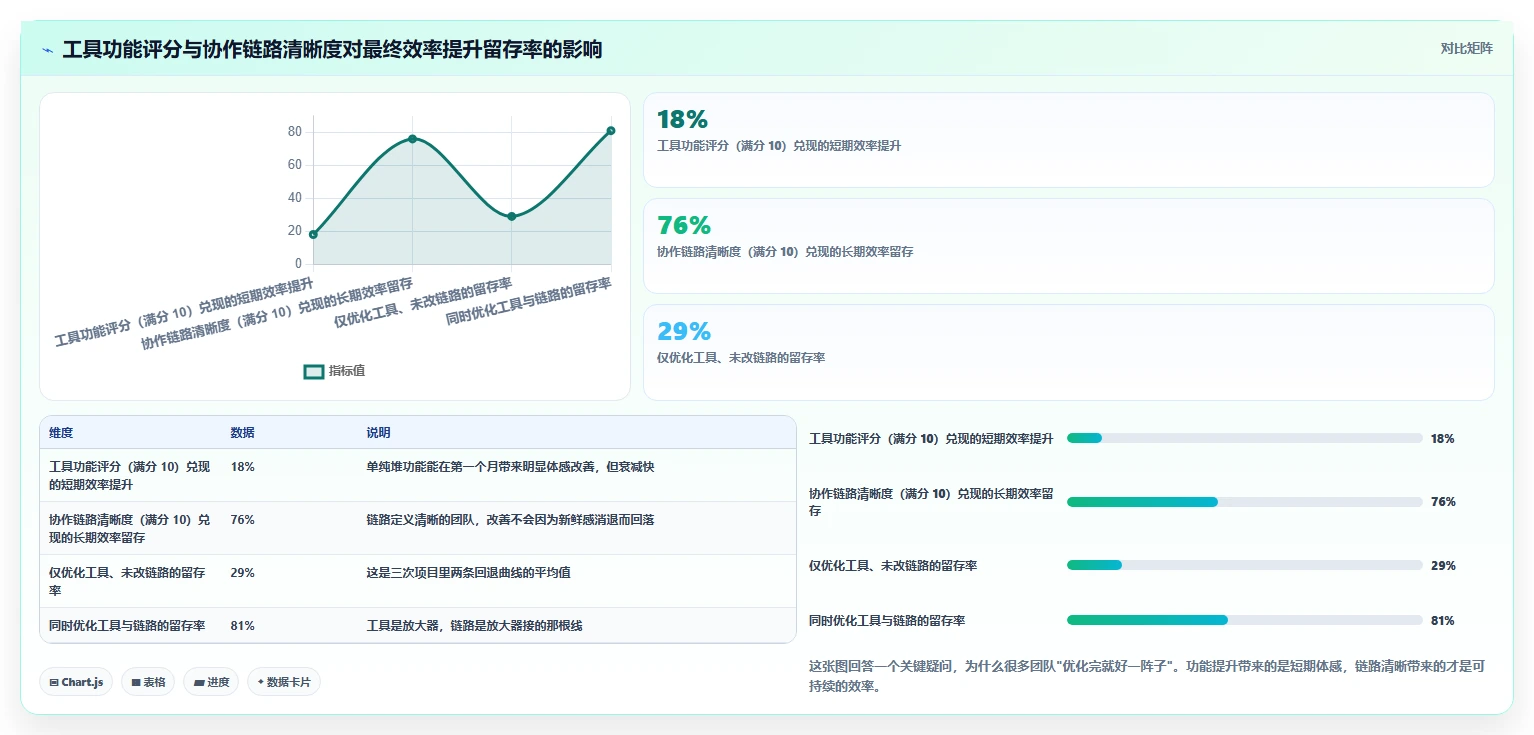
Task: Click the summary paragraph starting 这张图回答一个关键疑问
Action: coord(1147,675)
